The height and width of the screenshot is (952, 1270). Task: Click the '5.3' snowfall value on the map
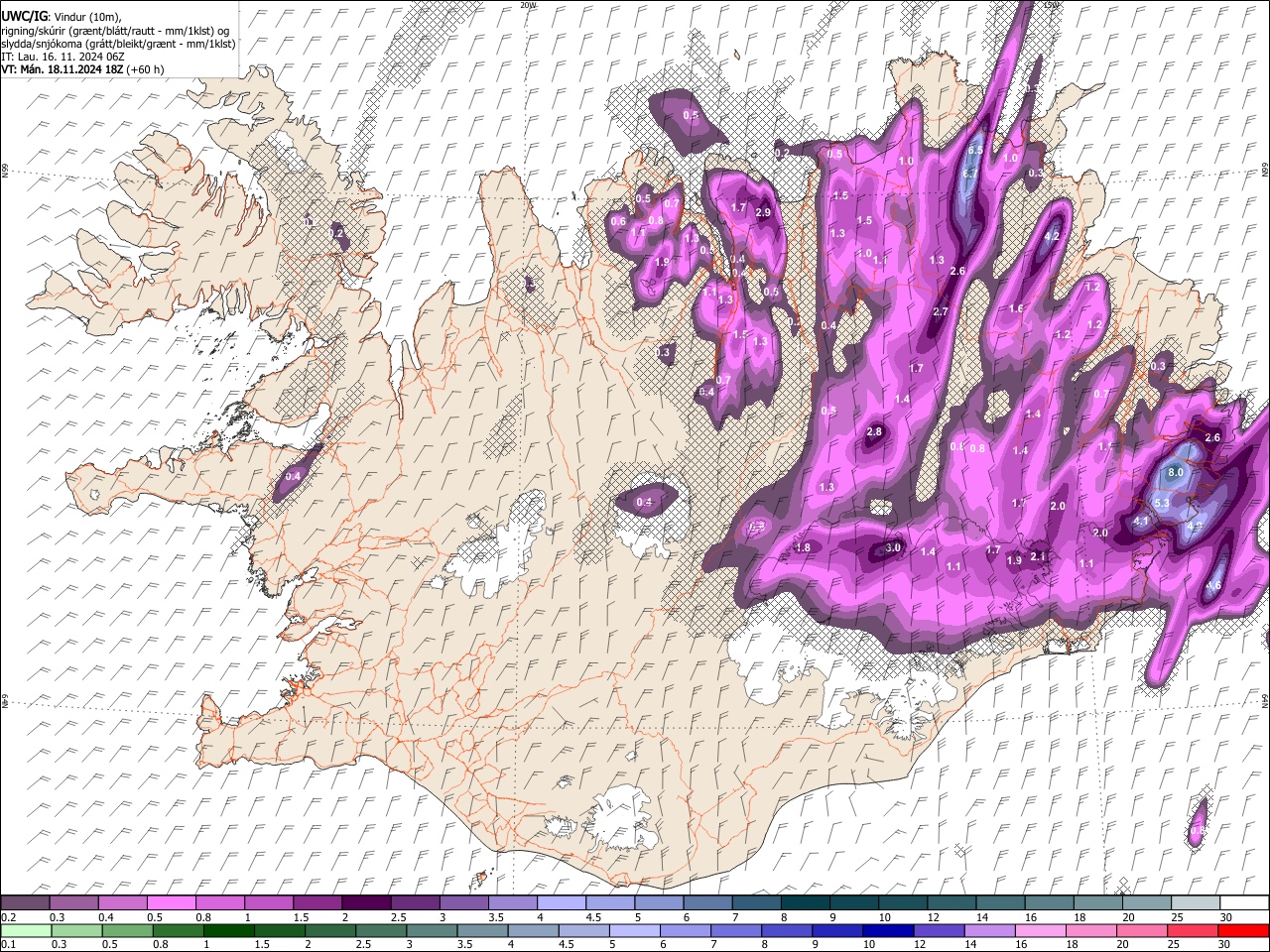tap(1163, 504)
